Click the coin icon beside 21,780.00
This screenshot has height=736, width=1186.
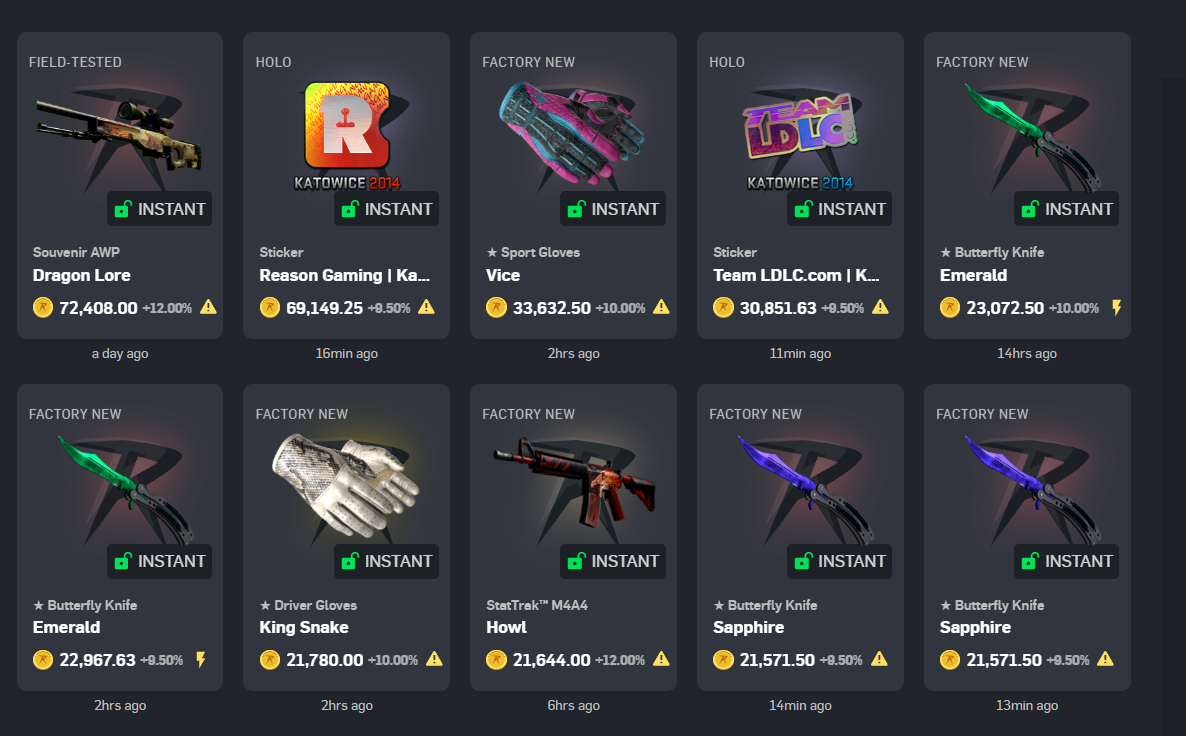coord(269,660)
